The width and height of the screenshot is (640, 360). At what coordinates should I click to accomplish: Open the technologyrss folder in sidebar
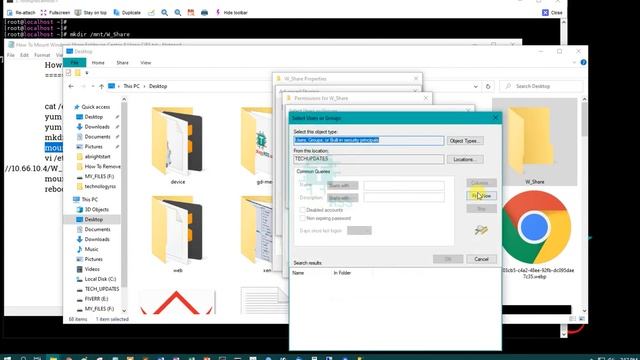100,187
